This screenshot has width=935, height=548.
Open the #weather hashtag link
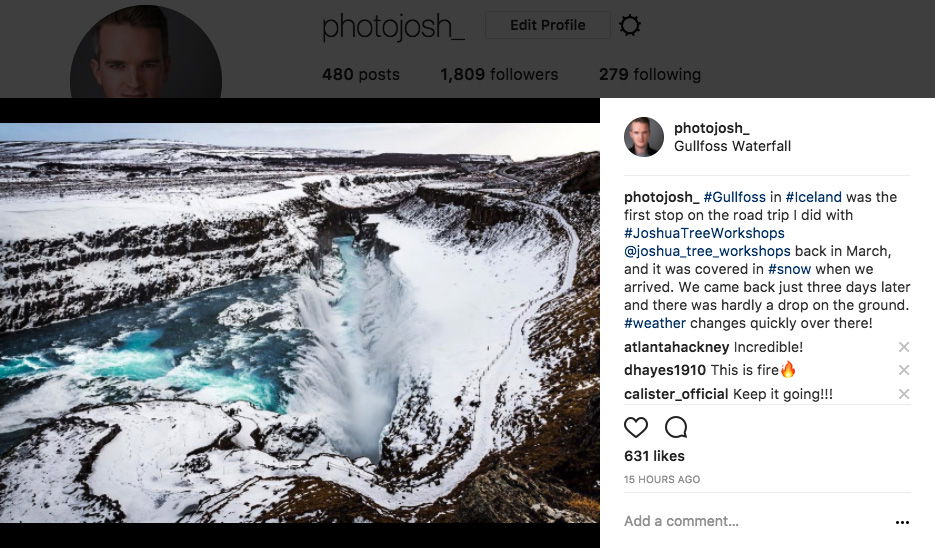click(x=655, y=323)
